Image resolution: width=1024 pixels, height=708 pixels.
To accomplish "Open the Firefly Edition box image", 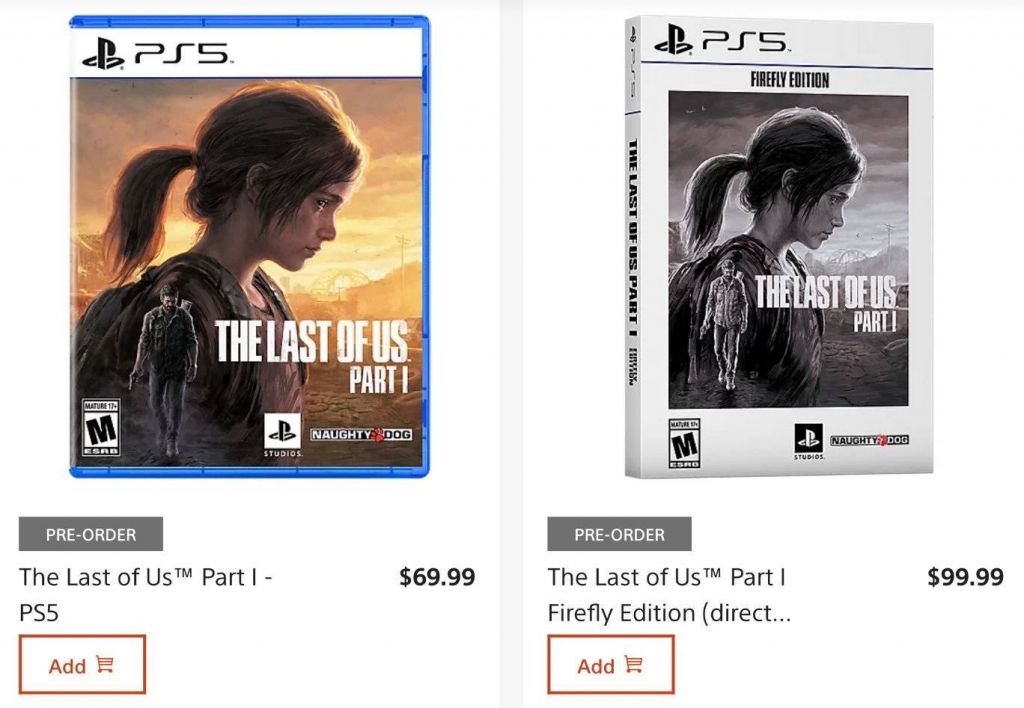I will click(778, 247).
